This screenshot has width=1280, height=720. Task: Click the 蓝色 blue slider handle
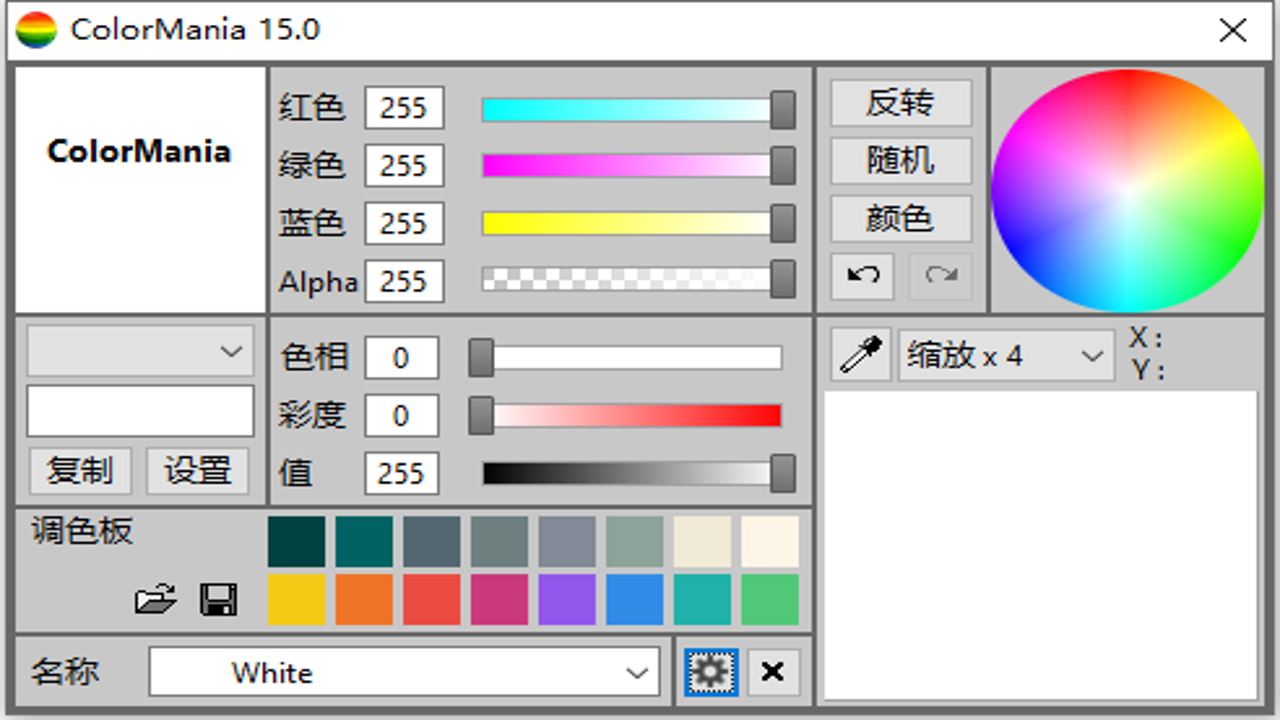783,223
